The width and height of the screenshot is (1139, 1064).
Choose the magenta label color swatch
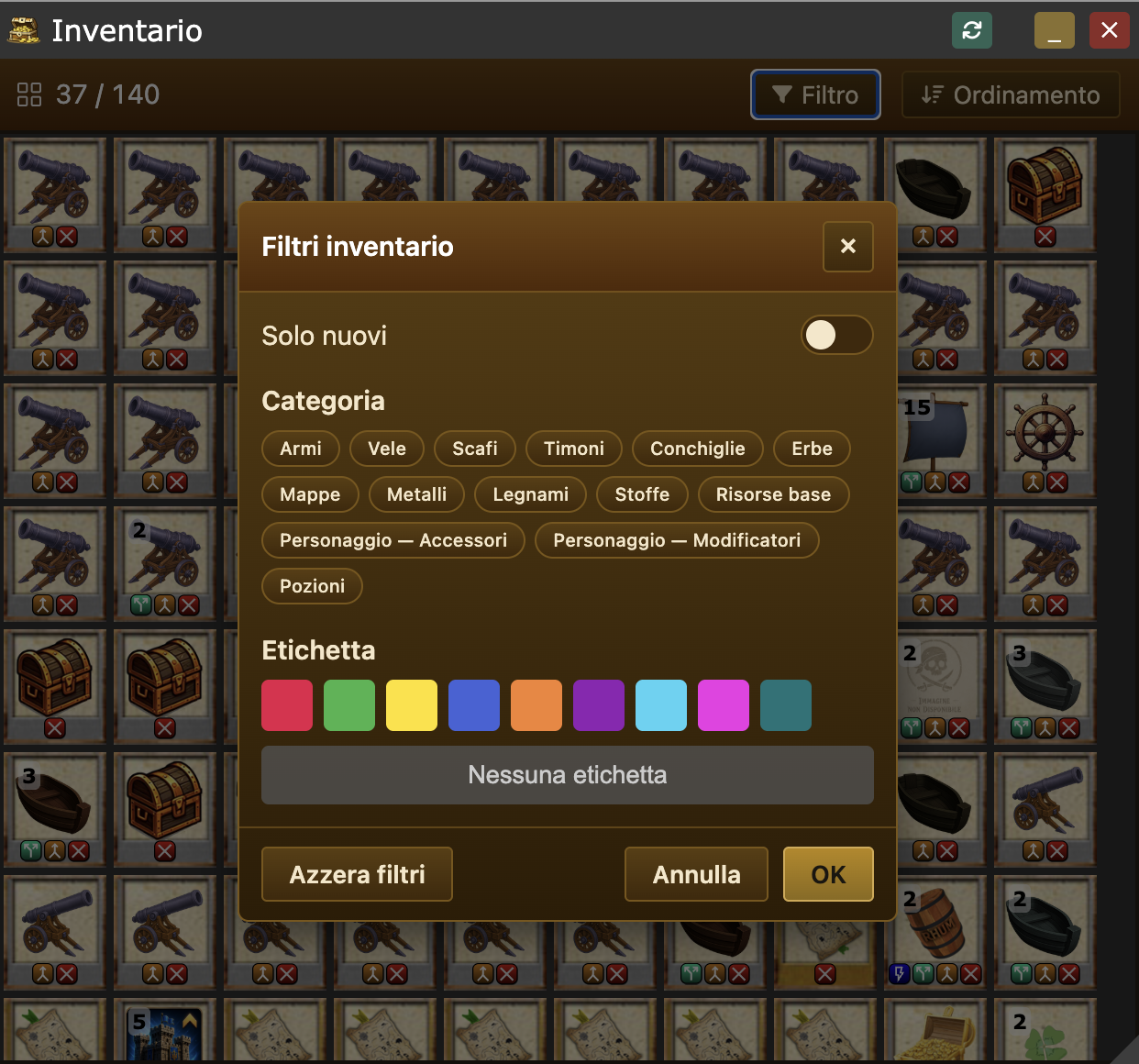(x=724, y=705)
